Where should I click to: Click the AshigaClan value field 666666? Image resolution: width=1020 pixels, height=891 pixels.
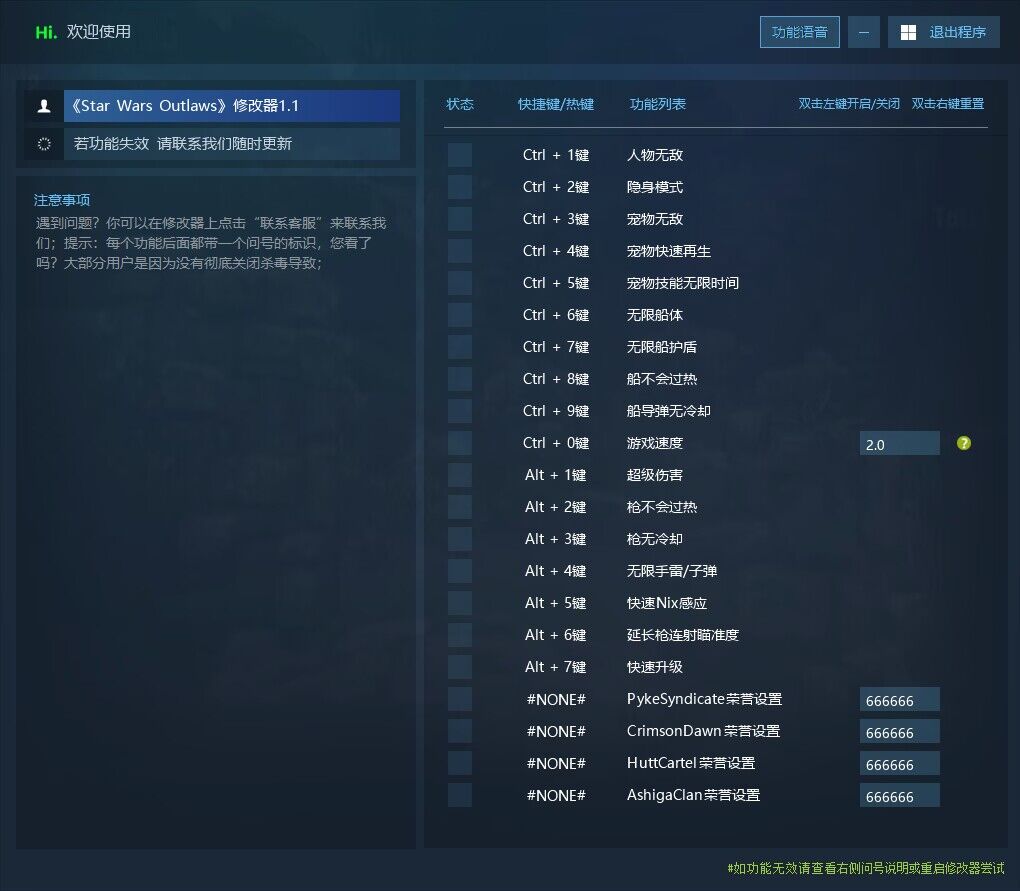tap(900, 795)
